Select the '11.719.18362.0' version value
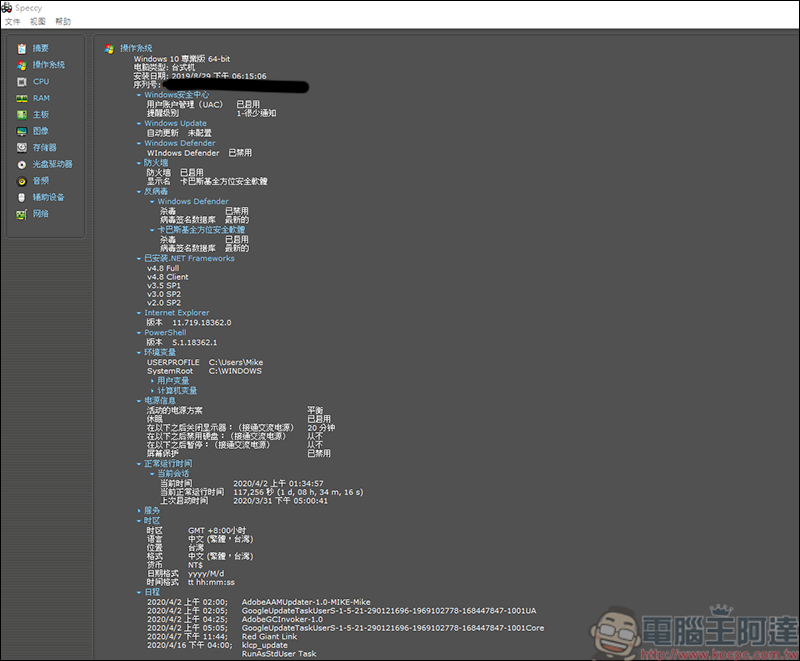 click(x=202, y=322)
